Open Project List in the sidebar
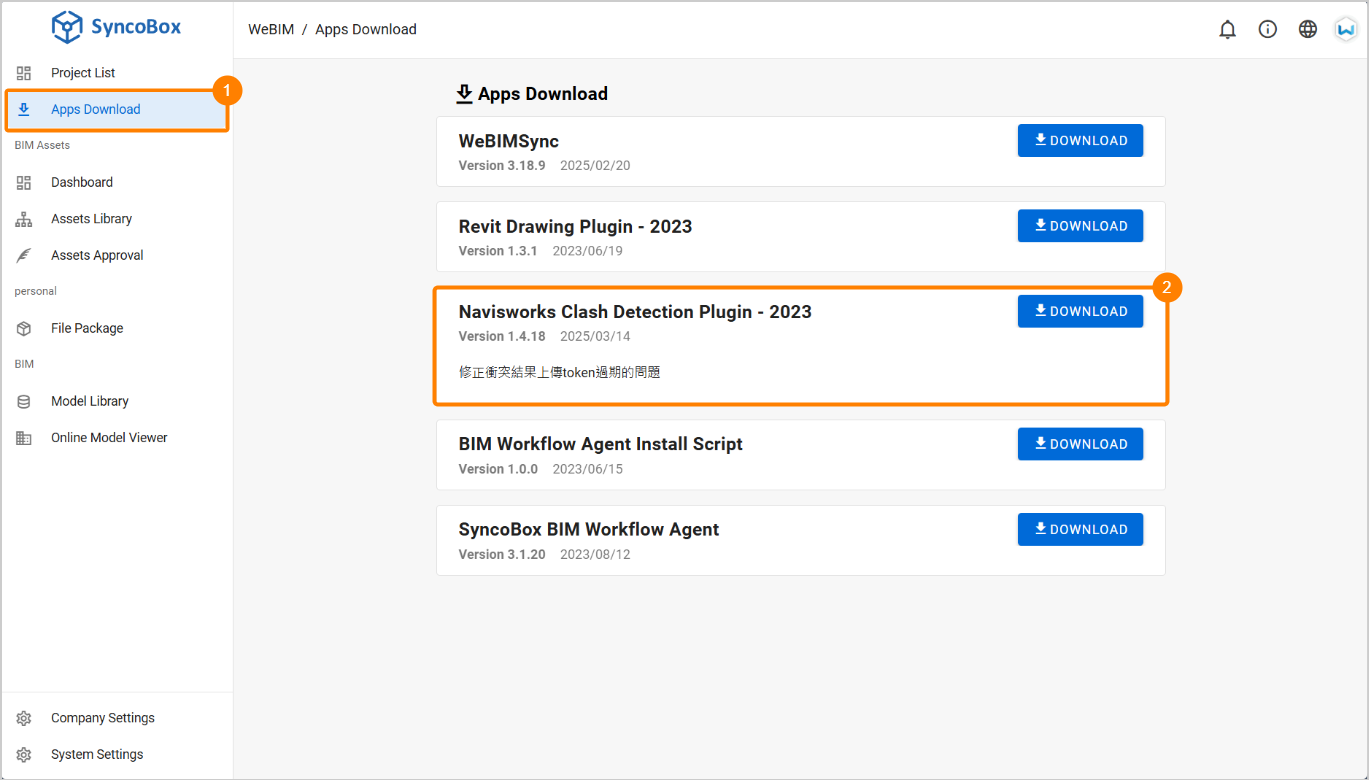The height and width of the screenshot is (780, 1369). point(117,73)
